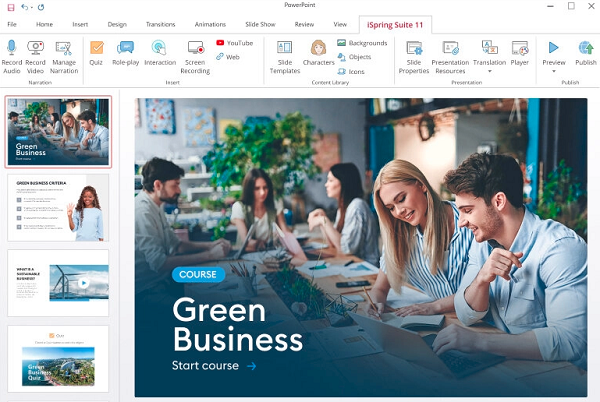
Task: Insert a YouTube video
Action: (x=233, y=43)
